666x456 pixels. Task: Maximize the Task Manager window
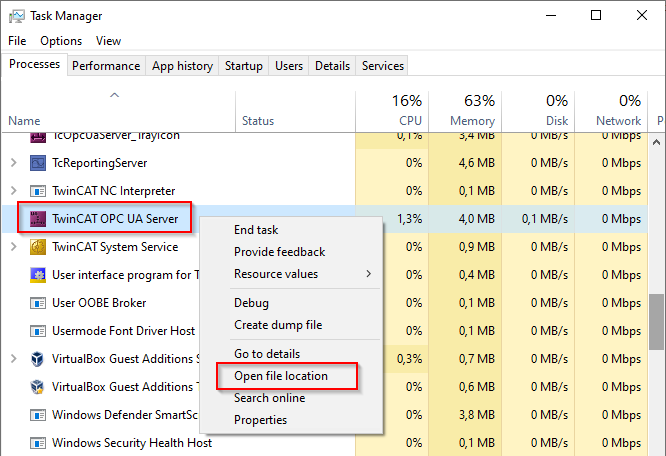pyautogui.click(x=596, y=15)
